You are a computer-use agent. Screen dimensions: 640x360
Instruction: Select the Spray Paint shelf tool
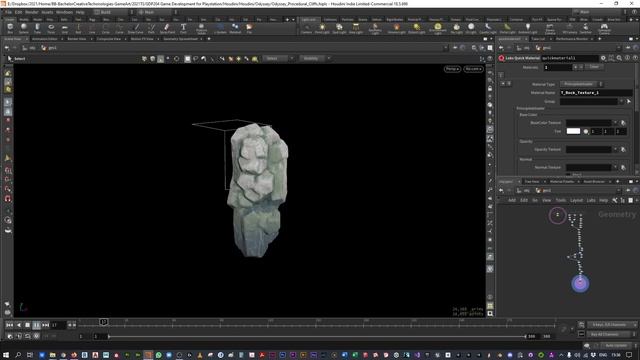[x=167, y=28]
